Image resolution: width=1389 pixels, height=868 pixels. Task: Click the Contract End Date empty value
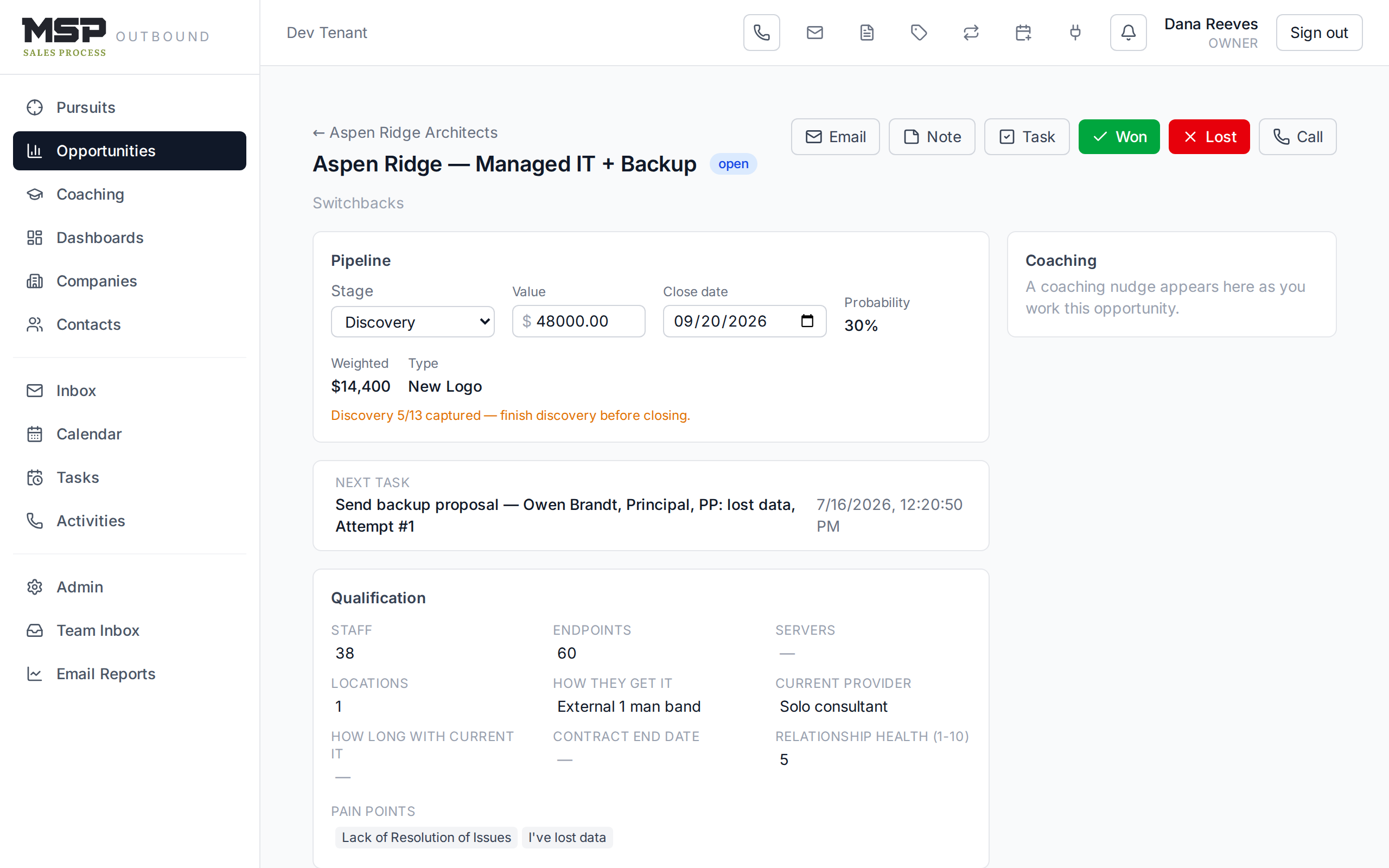(565, 759)
